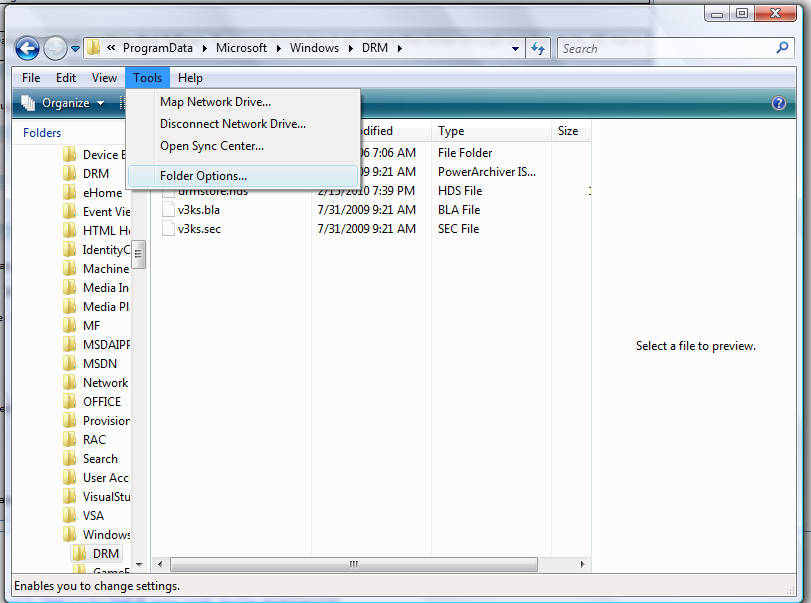The height and width of the screenshot is (603, 811).
Task: Open Help using the question mark icon
Action: (778, 103)
